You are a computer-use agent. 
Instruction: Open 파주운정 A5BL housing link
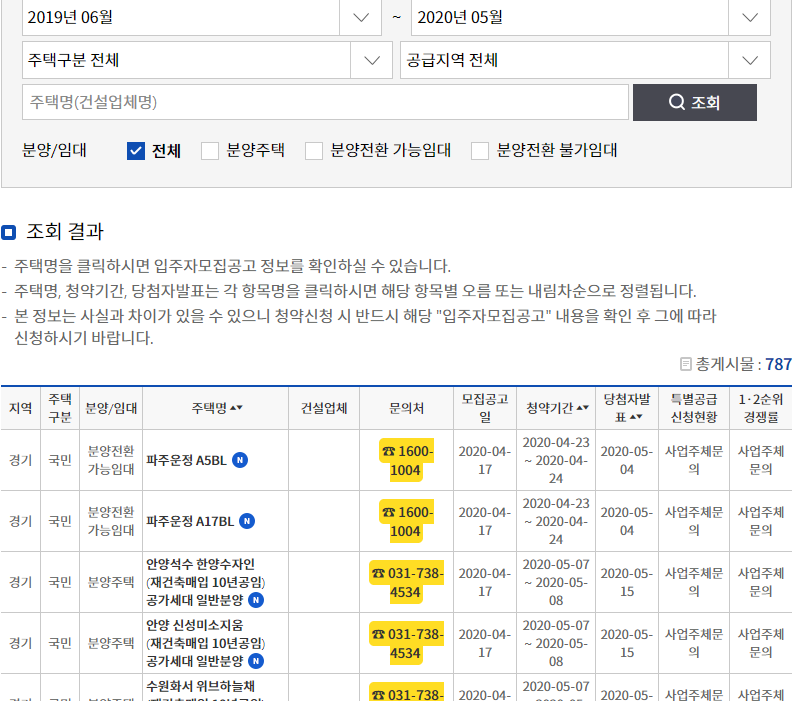186,460
